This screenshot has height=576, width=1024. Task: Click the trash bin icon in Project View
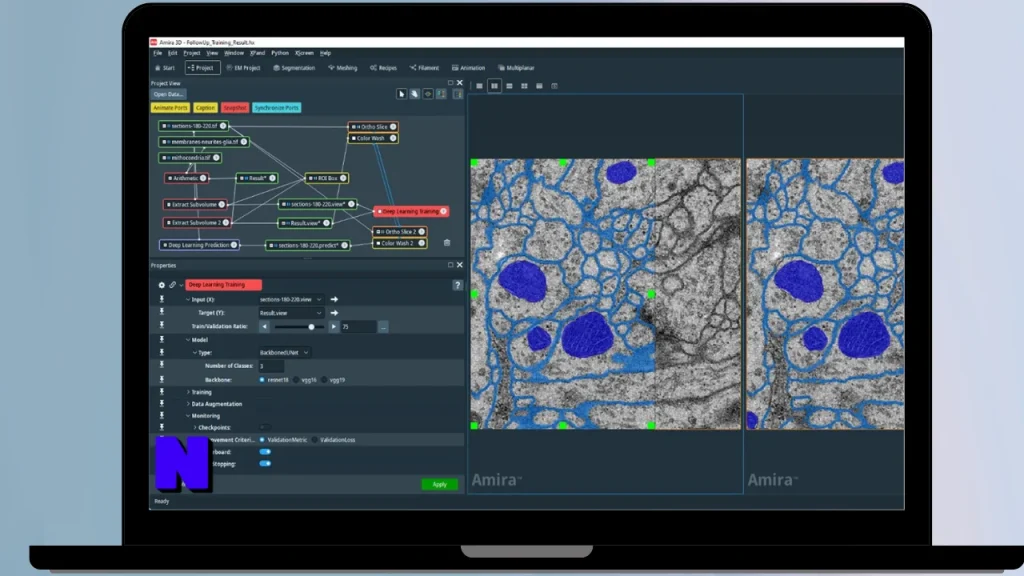click(x=447, y=243)
